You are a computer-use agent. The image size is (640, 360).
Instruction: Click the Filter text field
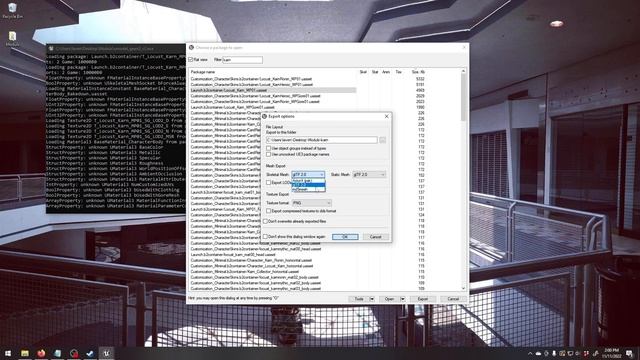pos(242,60)
